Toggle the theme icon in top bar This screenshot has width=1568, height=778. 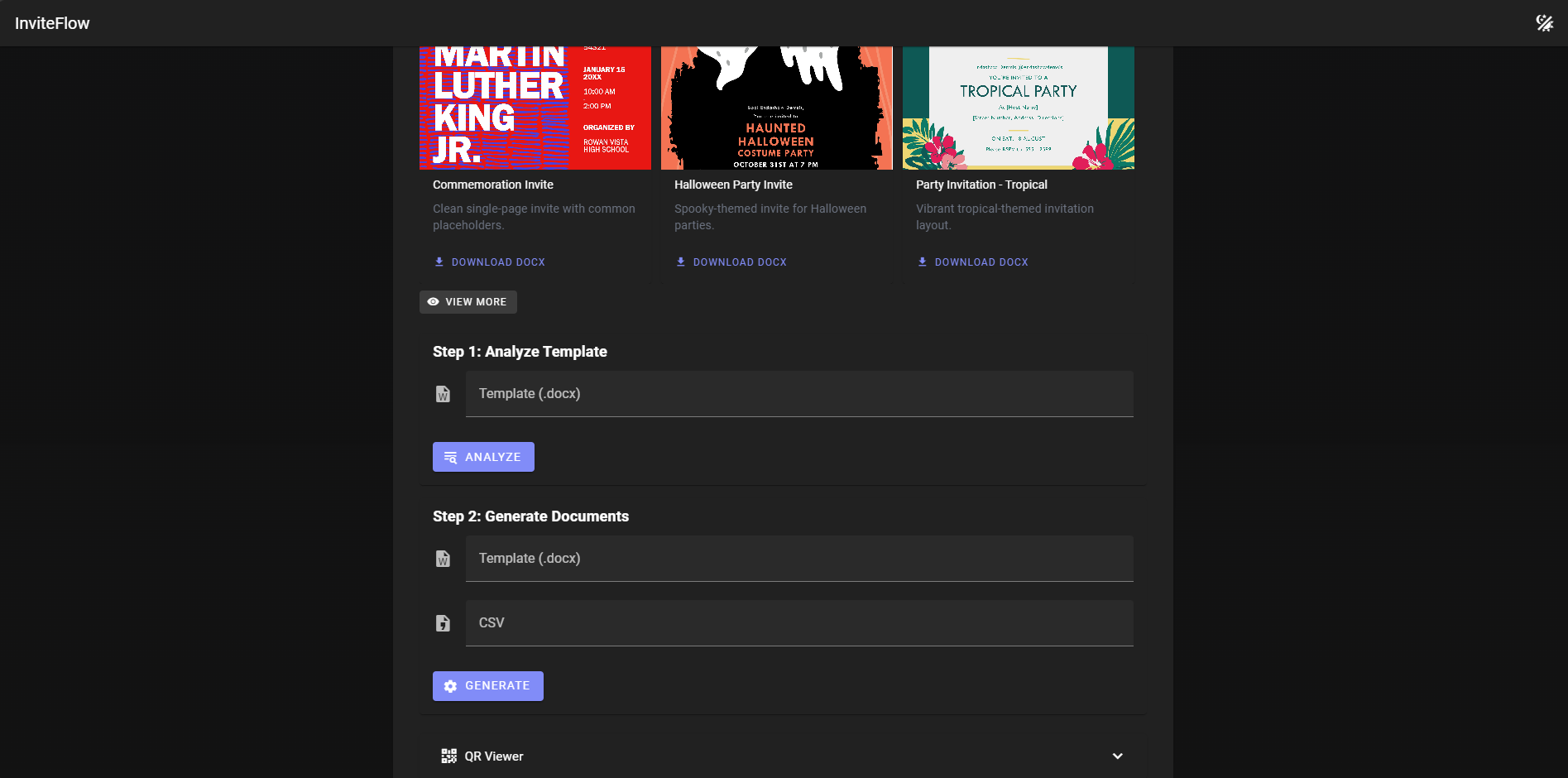(x=1544, y=23)
